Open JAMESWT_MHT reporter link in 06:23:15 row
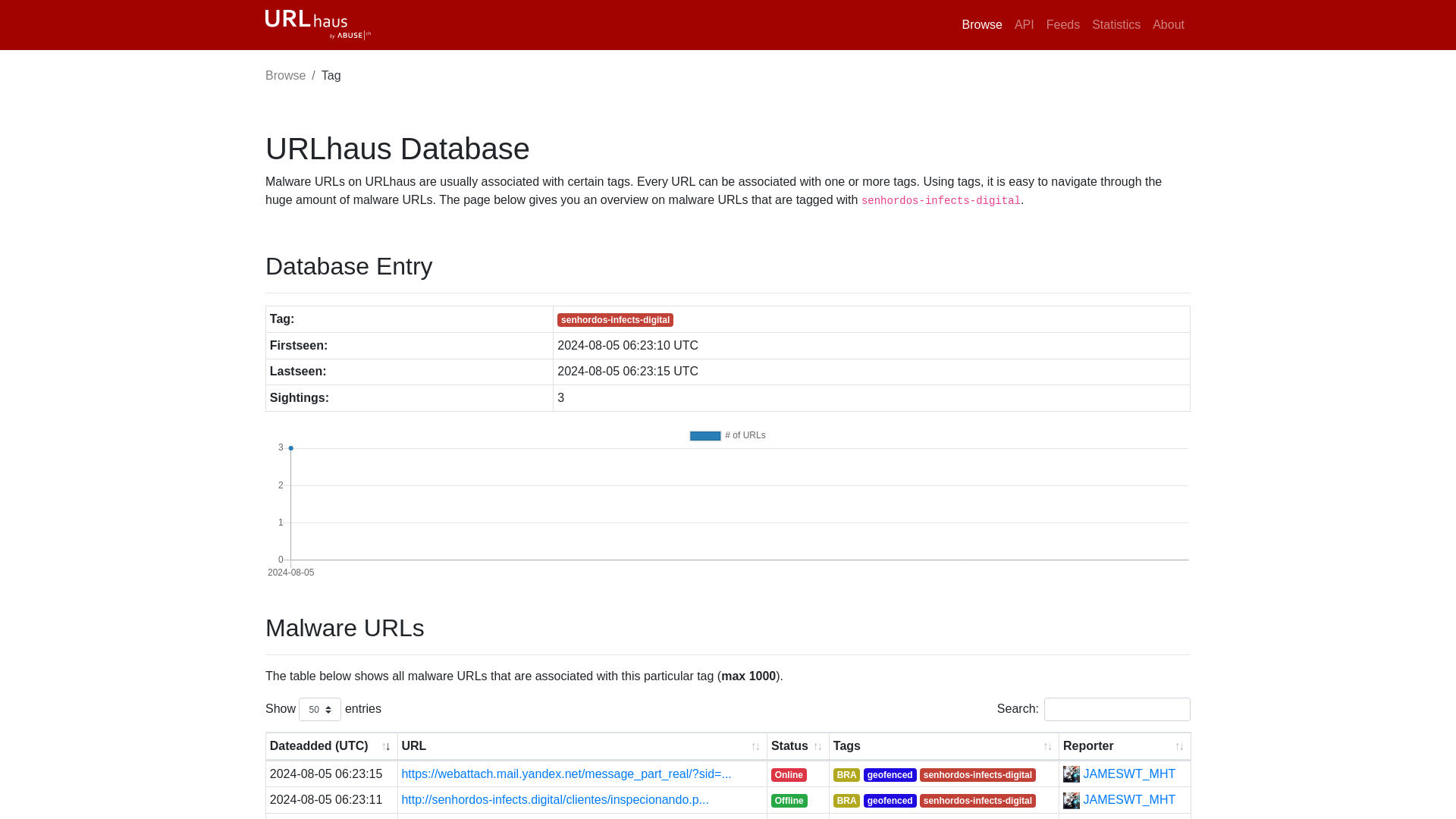This screenshot has width=1456, height=819. click(x=1128, y=774)
